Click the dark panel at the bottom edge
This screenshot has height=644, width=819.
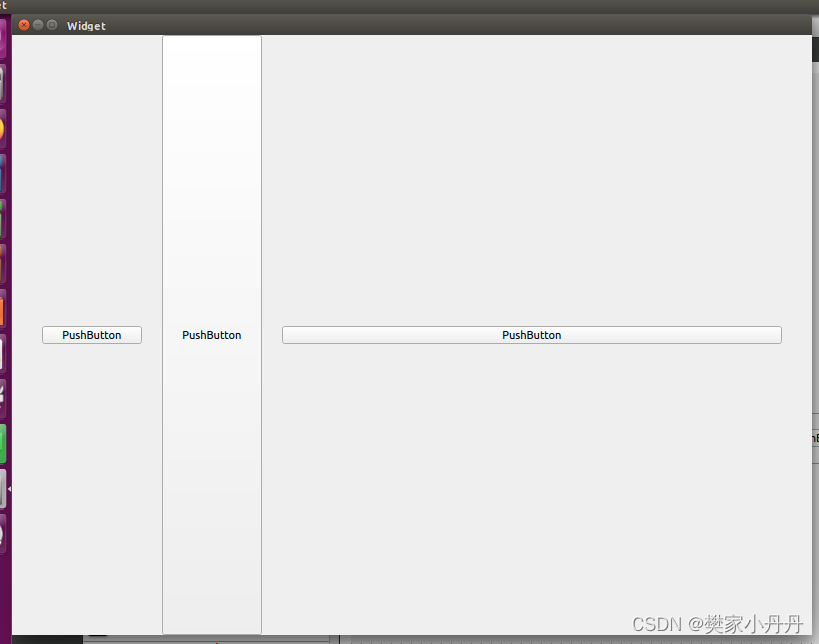click(x=400, y=638)
